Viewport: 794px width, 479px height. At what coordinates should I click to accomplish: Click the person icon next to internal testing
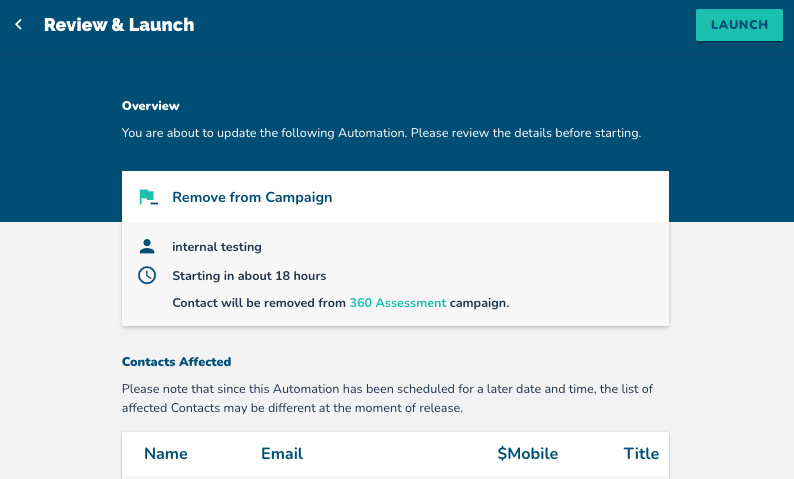(x=147, y=247)
